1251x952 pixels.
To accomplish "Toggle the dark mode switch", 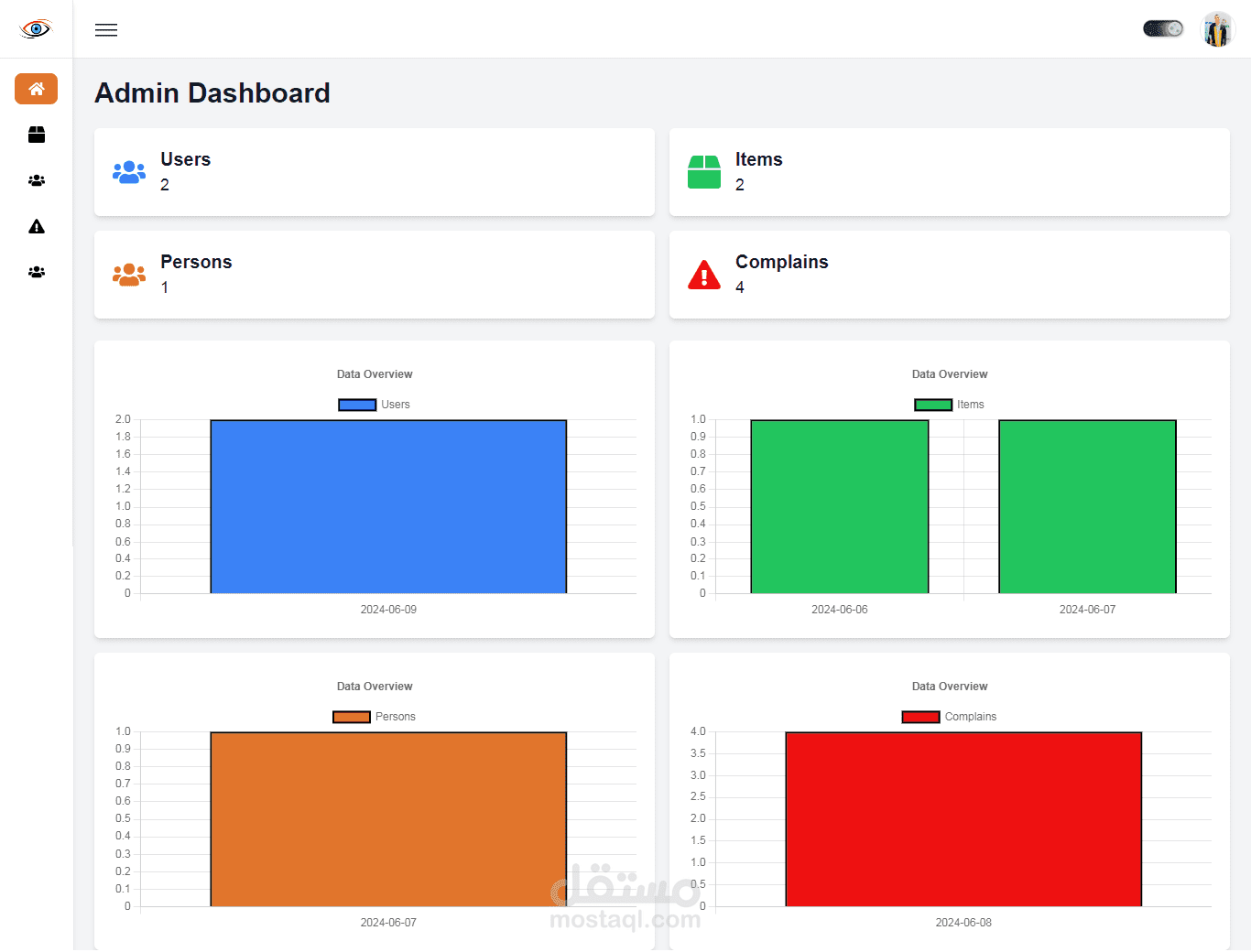I will coord(1163,29).
